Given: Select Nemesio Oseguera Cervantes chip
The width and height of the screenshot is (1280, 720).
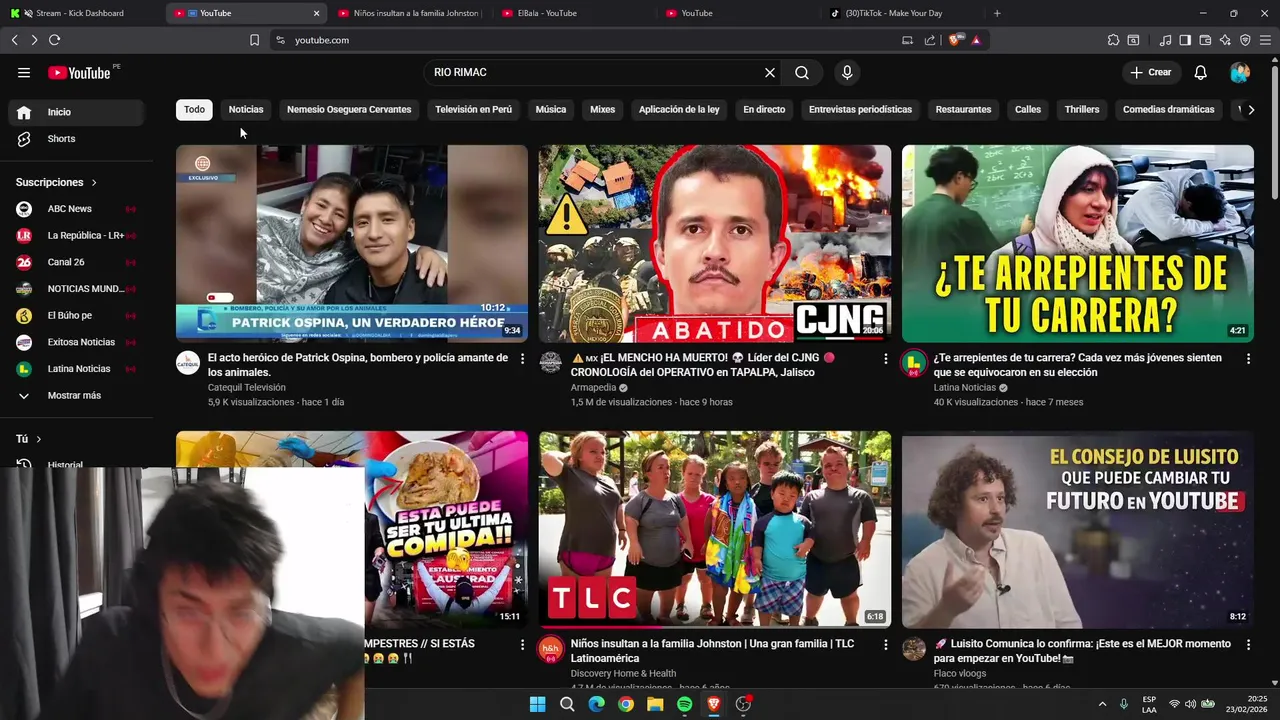Looking at the screenshot, I should 349,110.
